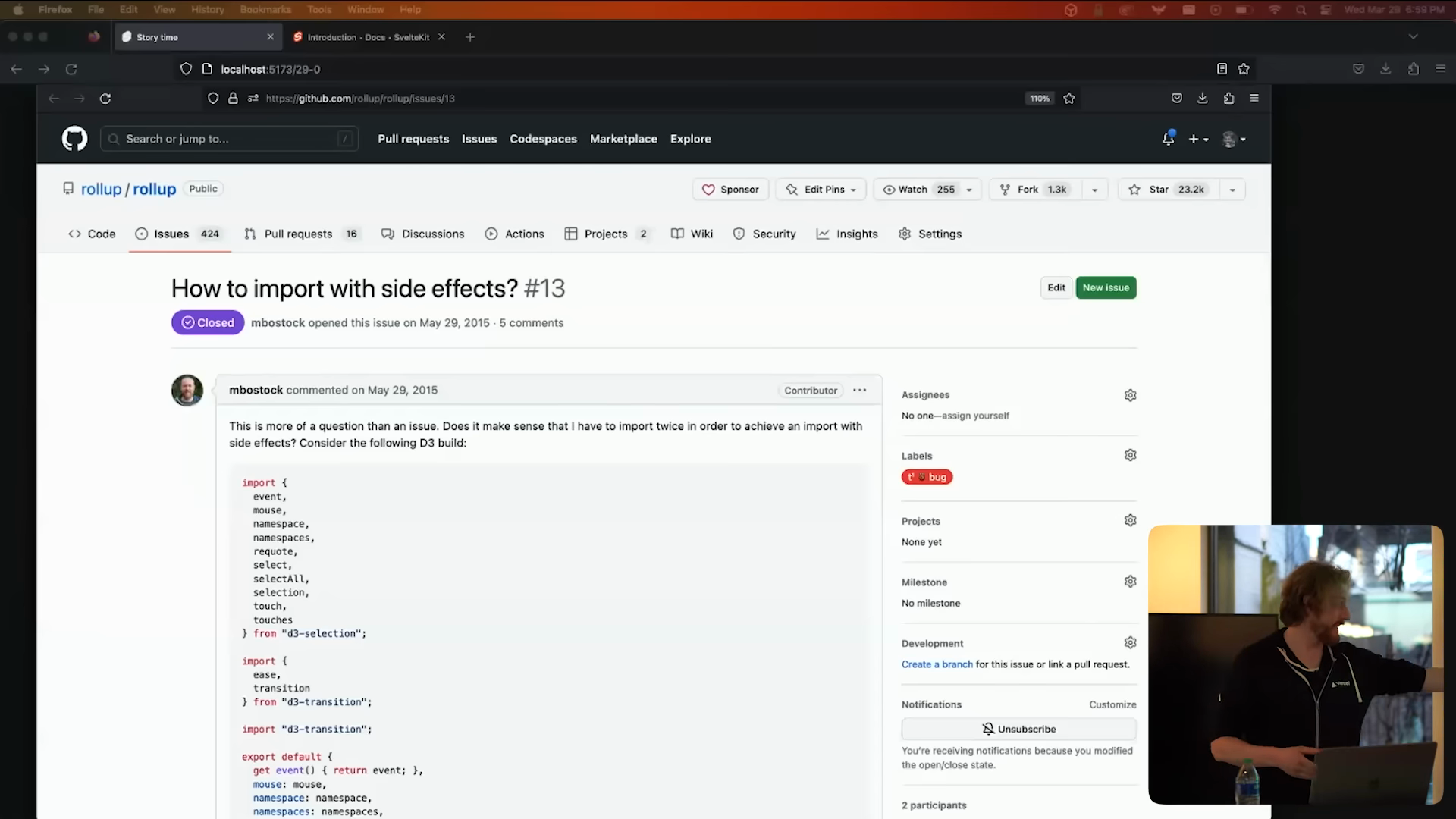Open the notifications bell icon
Viewport: 1456px width, 819px height.
(1168, 139)
